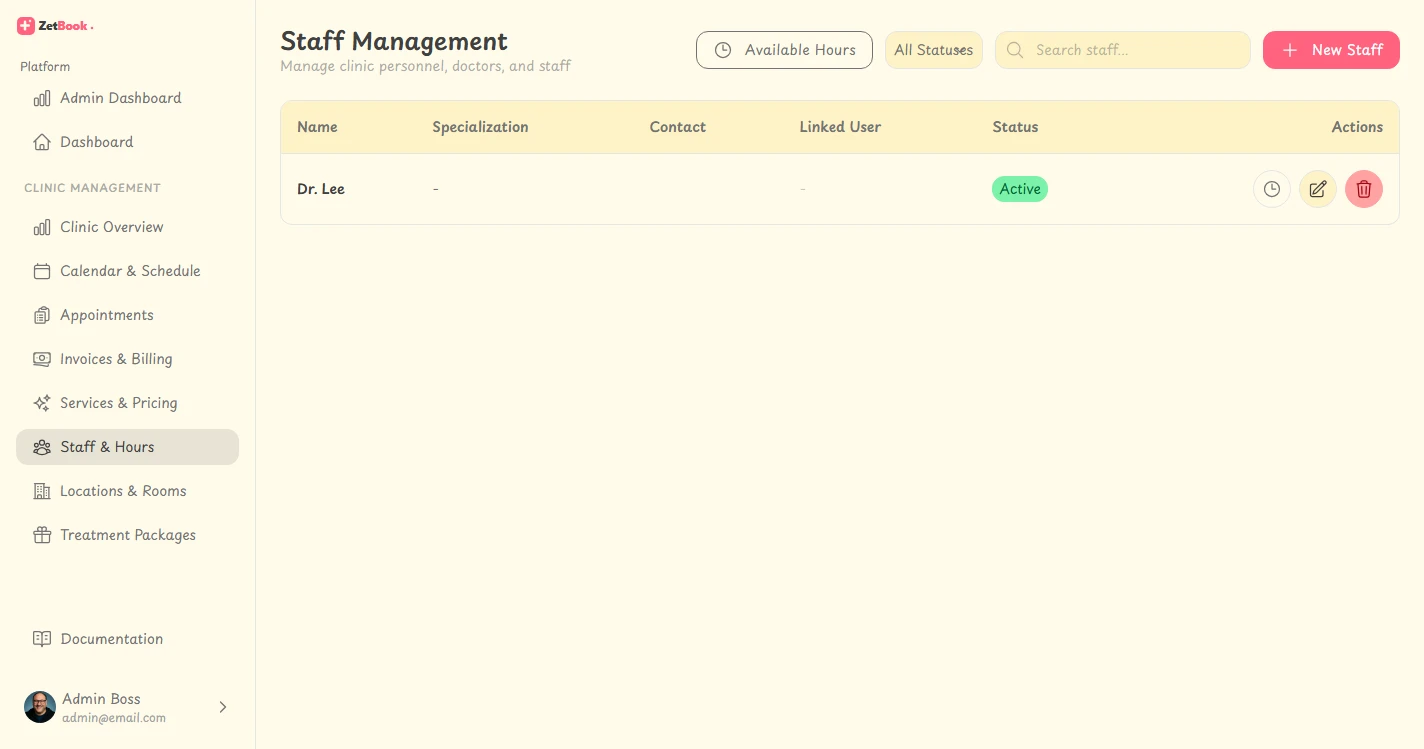The height and width of the screenshot is (749, 1424).
Task: Go to Dashboard home item
Action: [127, 142]
